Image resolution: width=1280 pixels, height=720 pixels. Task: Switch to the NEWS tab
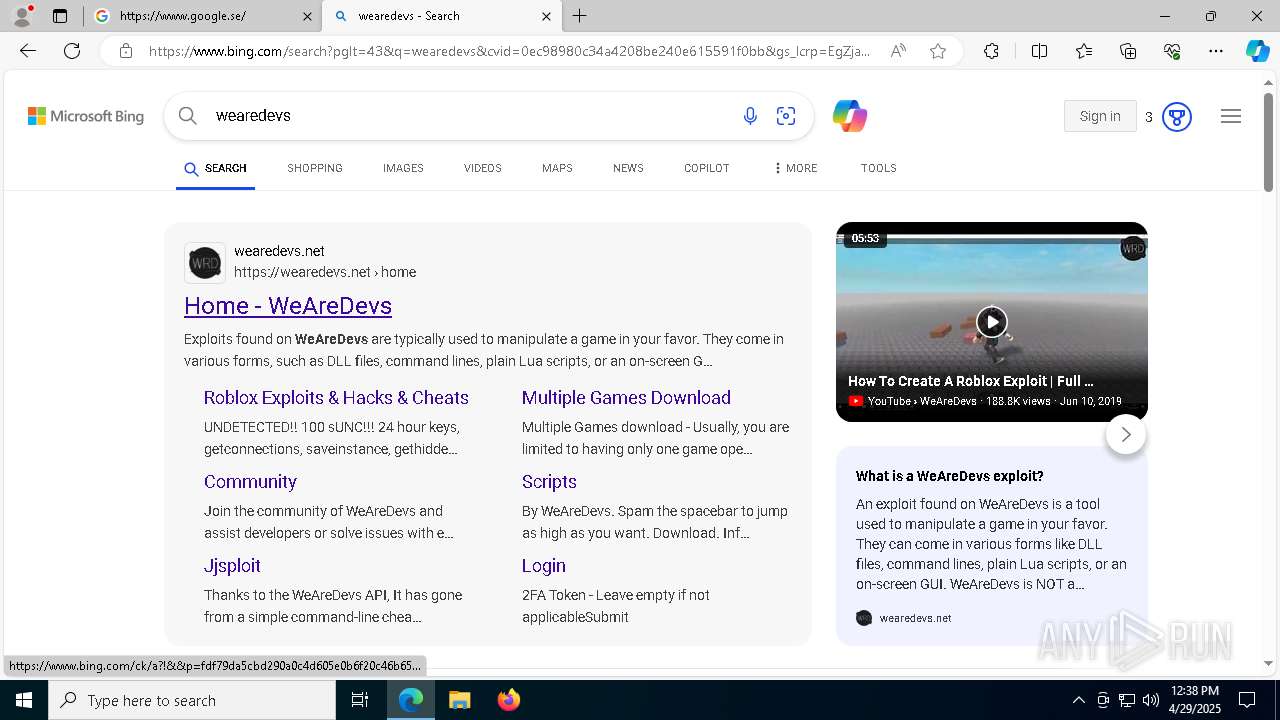[x=628, y=168]
